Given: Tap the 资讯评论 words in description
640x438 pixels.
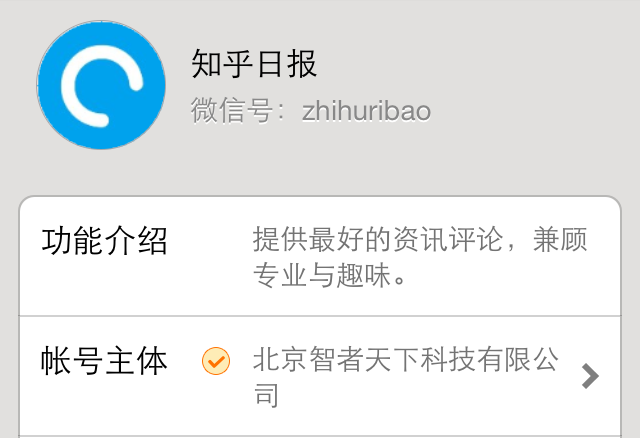Looking at the screenshot, I should click(x=448, y=239).
